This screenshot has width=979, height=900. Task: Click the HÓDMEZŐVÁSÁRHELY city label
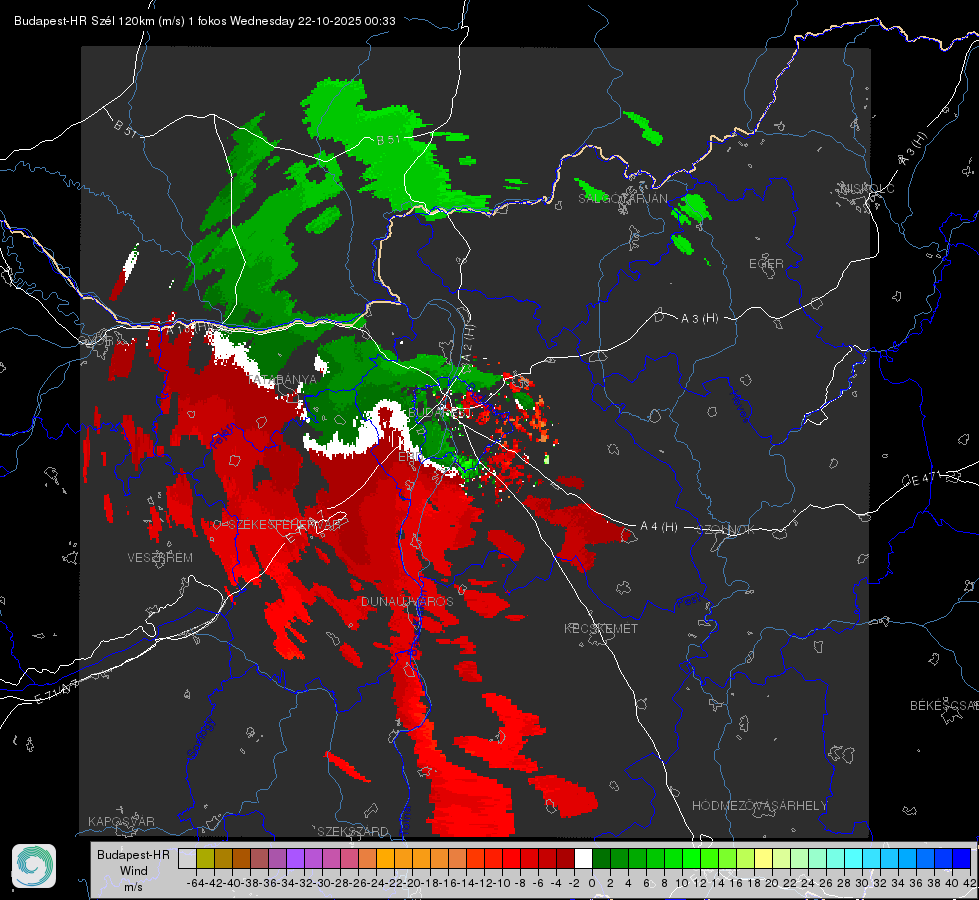click(x=759, y=806)
